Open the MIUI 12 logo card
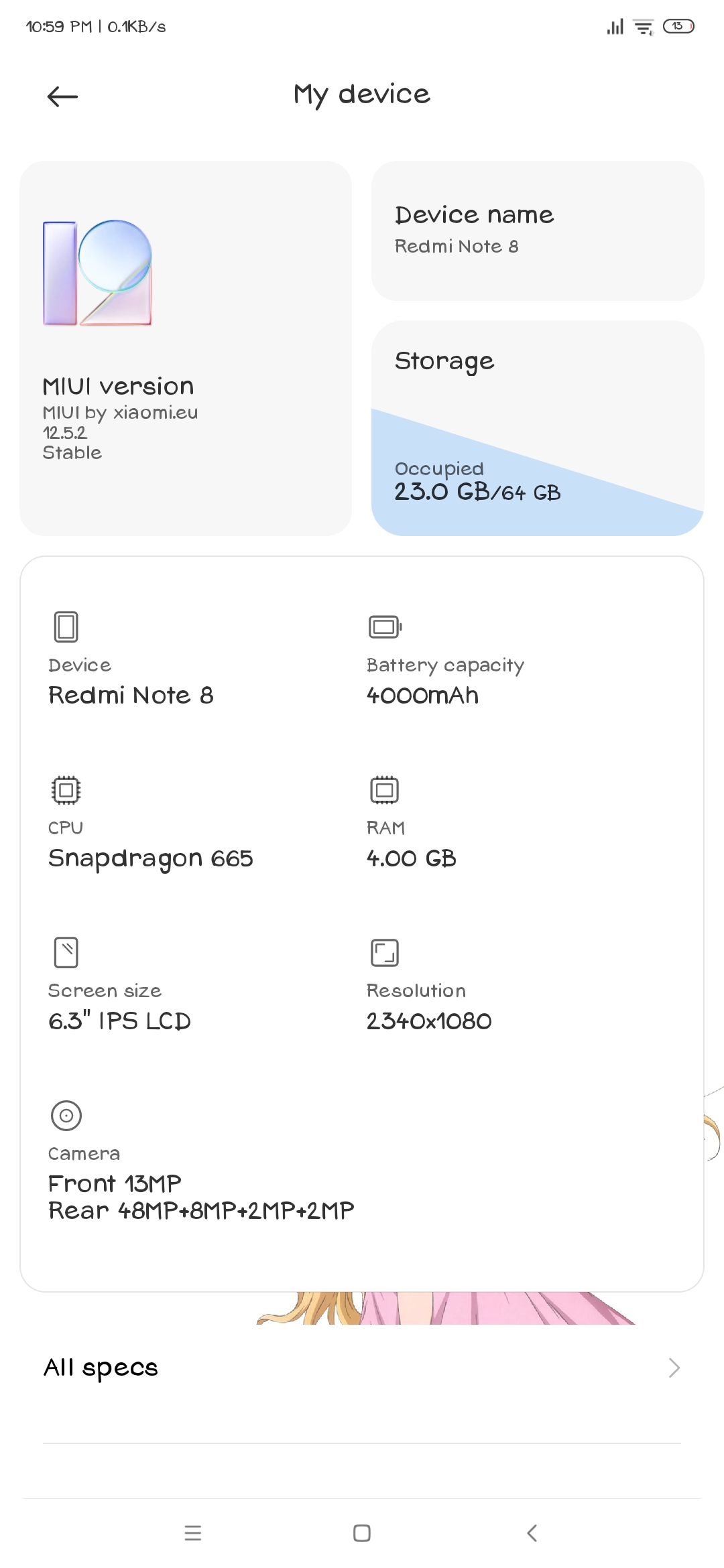 (x=186, y=348)
